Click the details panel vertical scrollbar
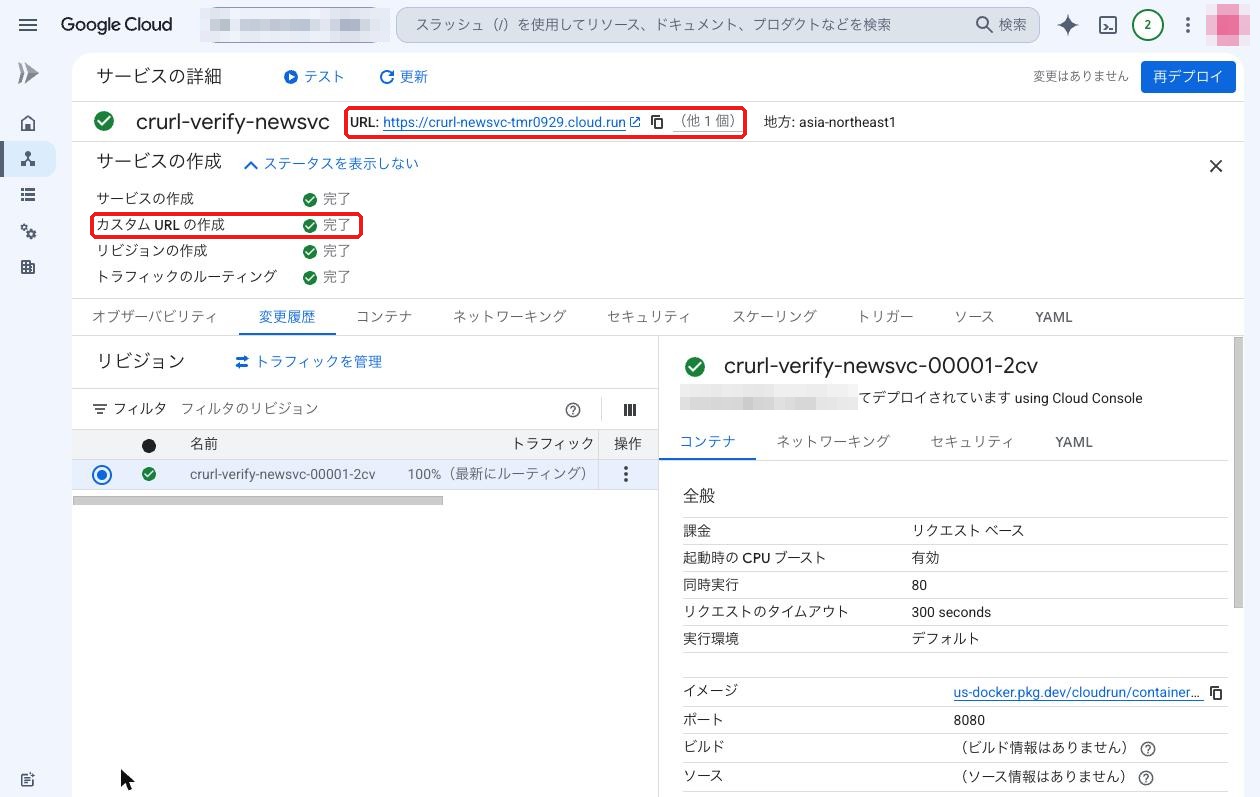Viewport: 1260px width, 797px height. click(x=1239, y=472)
